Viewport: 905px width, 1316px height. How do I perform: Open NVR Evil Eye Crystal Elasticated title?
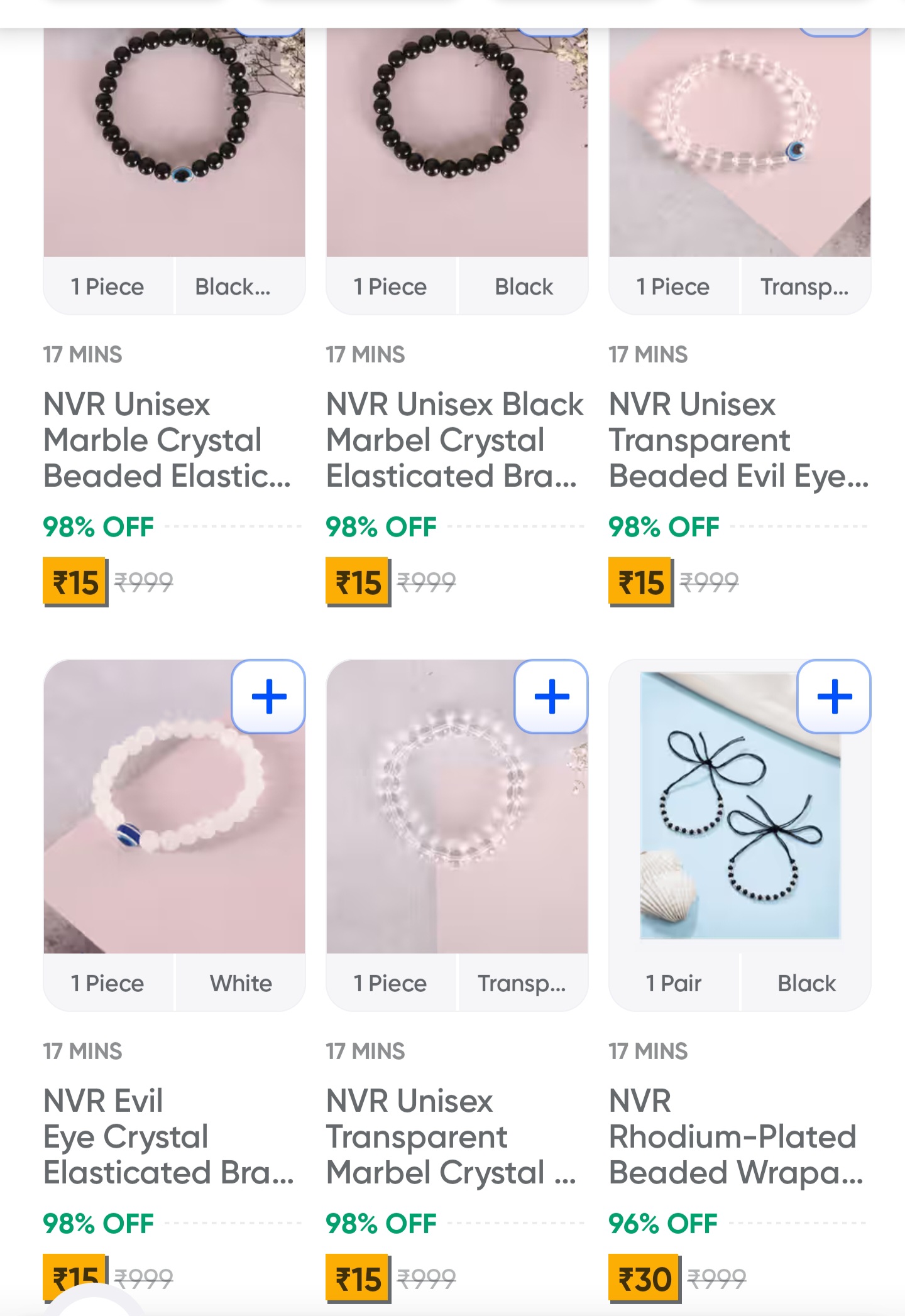coord(168,1136)
